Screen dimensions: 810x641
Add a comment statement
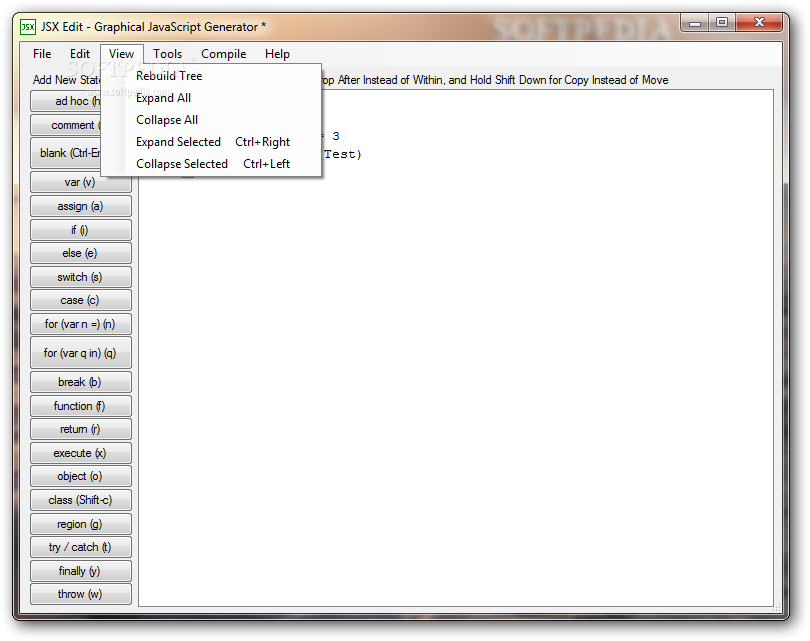point(66,125)
